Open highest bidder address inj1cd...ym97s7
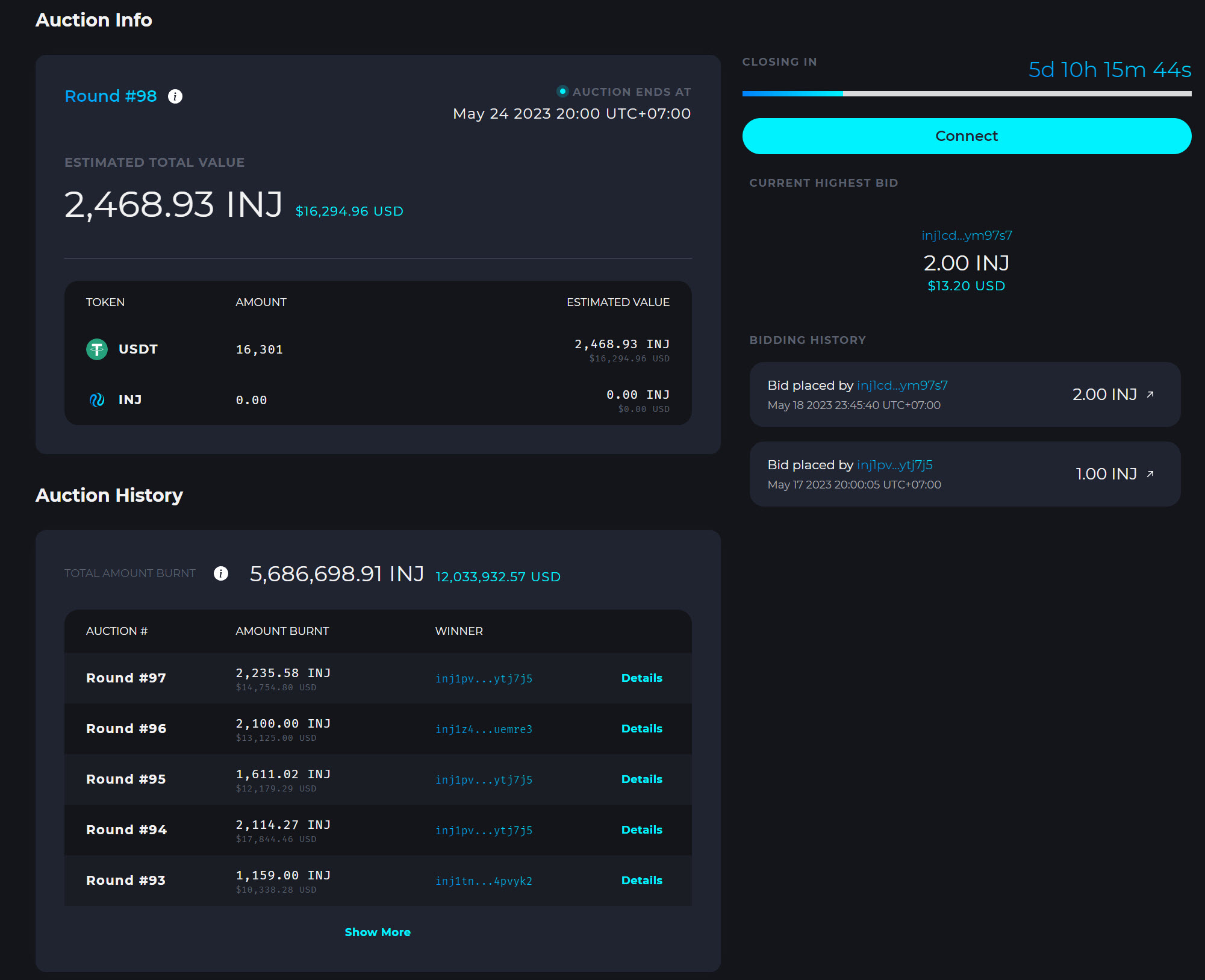This screenshot has height=980, width=1205. click(x=966, y=236)
